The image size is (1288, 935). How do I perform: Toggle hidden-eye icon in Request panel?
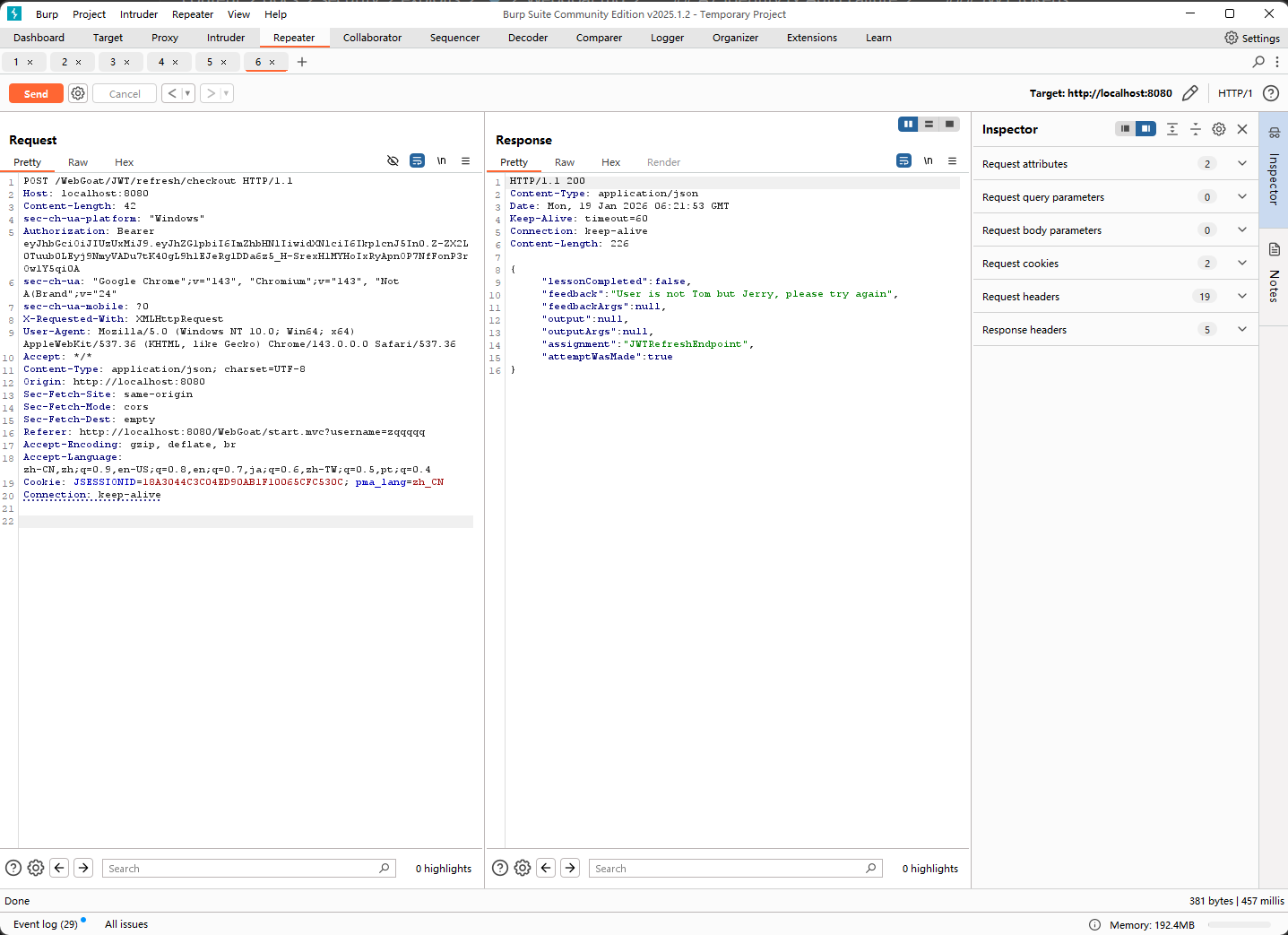(393, 161)
